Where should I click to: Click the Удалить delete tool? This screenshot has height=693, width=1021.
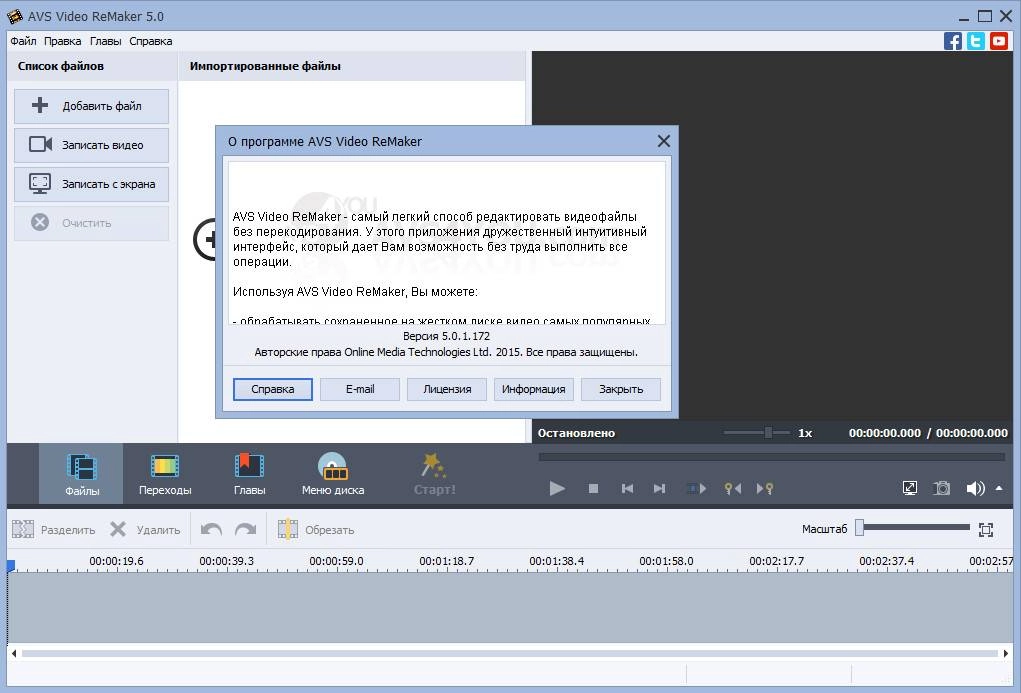pos(145,530)
